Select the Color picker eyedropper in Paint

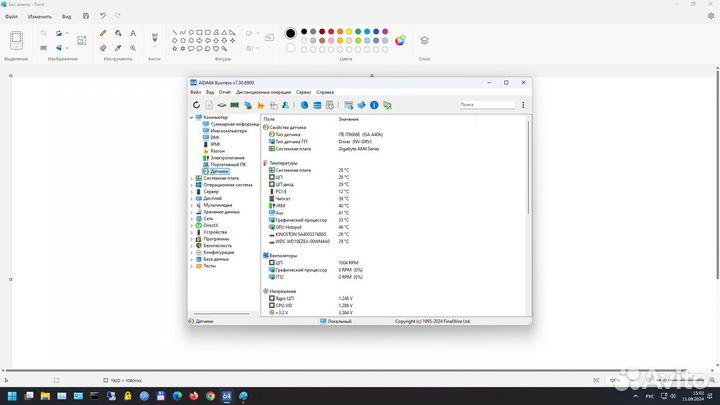coord(118,48)
